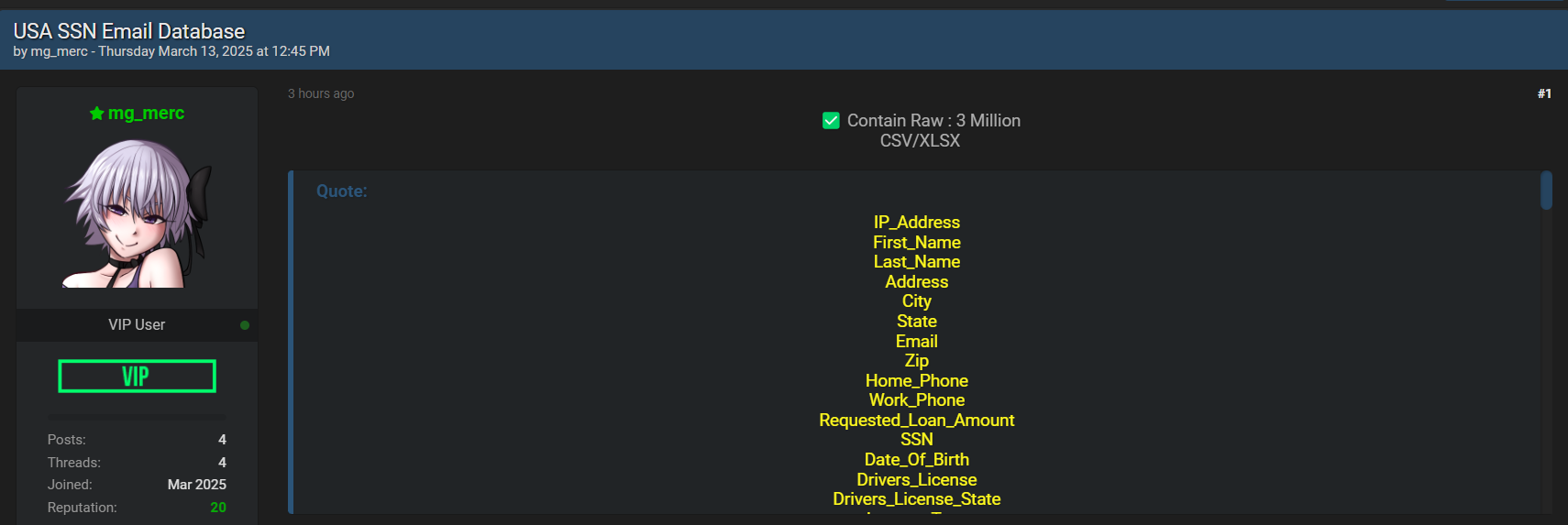Image resolution: width=1568 pixels, height=525 pixels.
Task: Open mg_merc profile from sidebar username
Action: tap(146, 114)
